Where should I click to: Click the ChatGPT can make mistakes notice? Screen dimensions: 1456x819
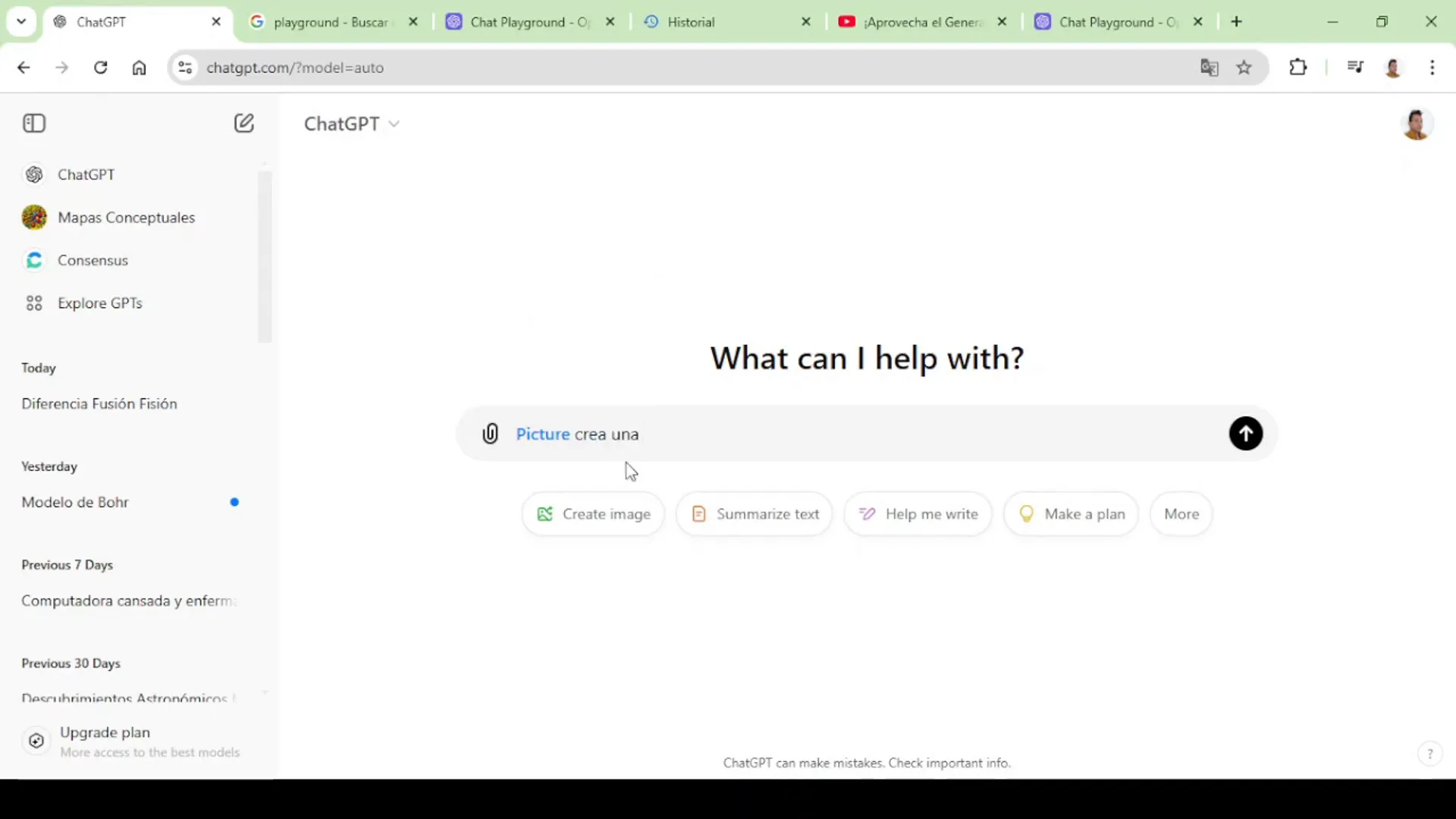(x=867, y=763)
